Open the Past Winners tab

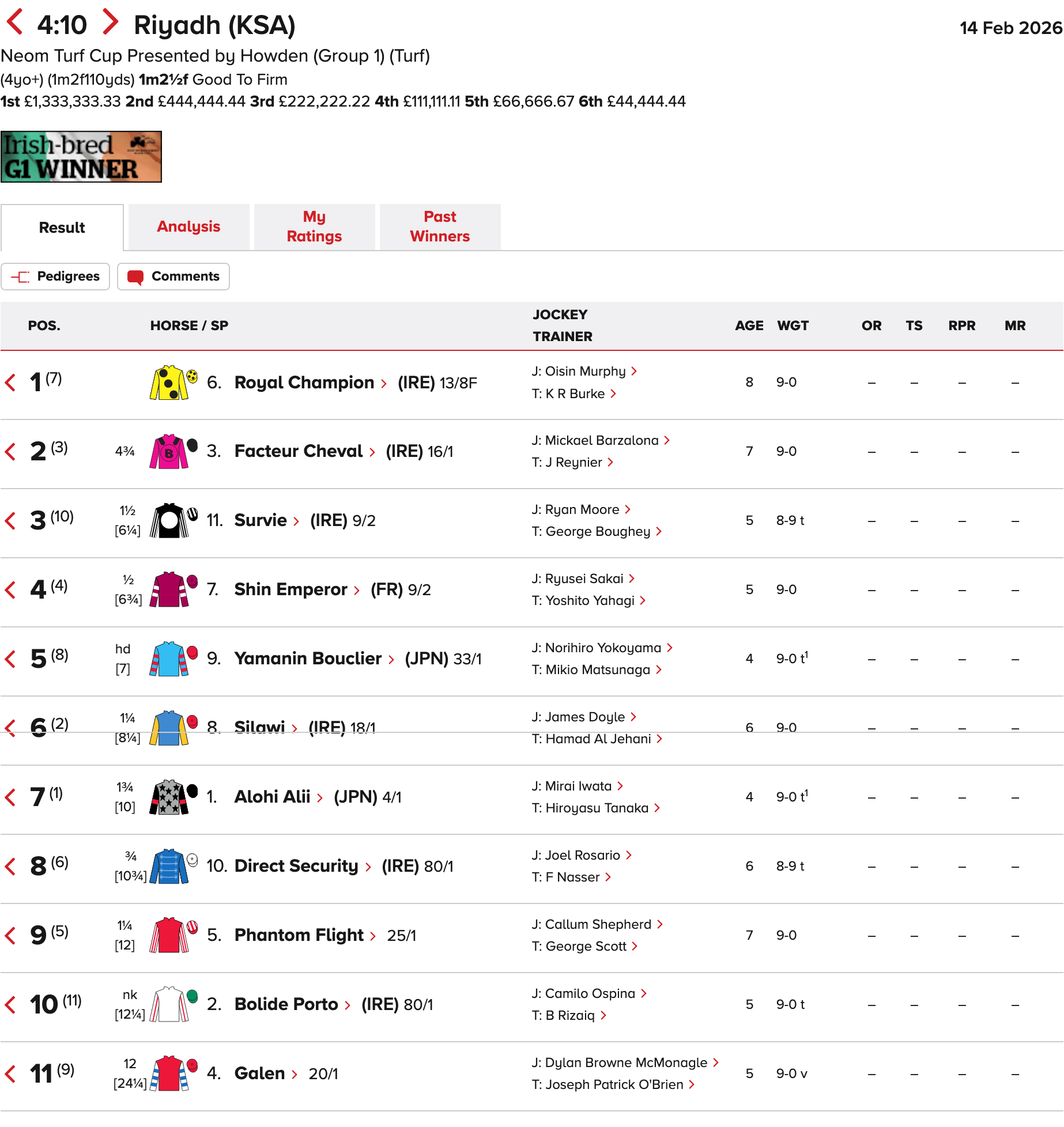pos(440,227)
